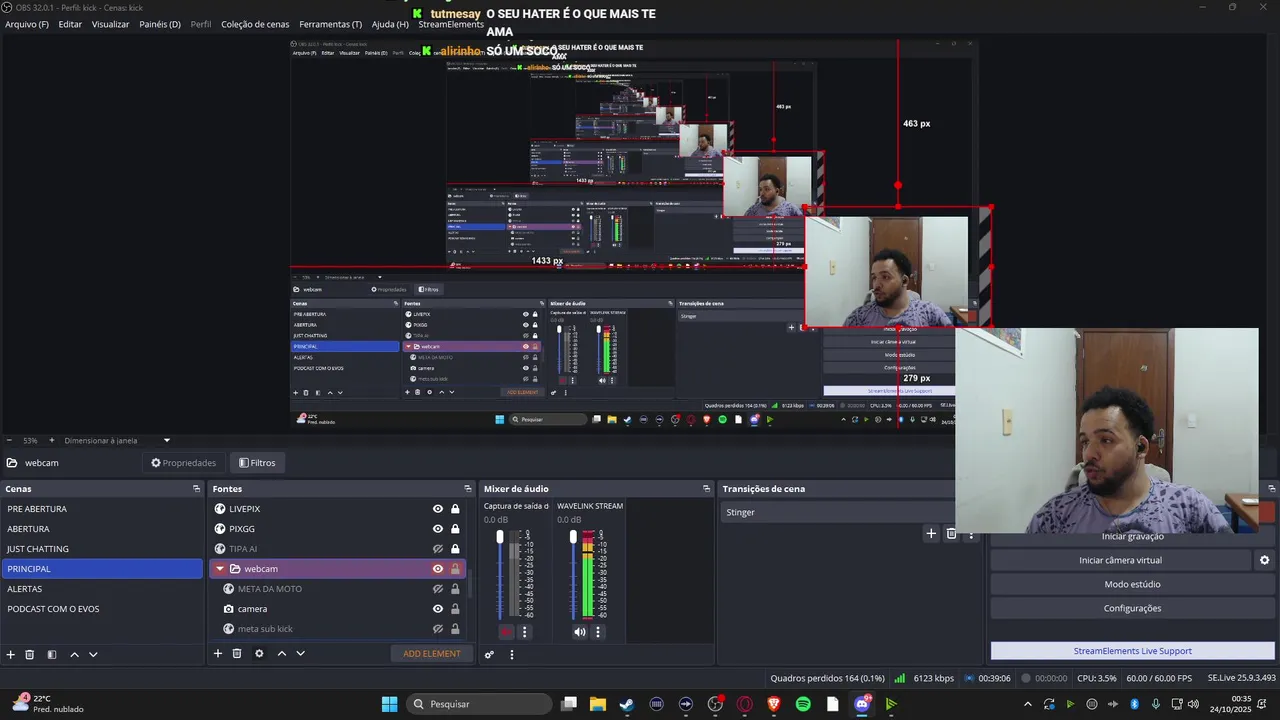The image size is (1280, 720).
Task: Select the JUST CHATTING scene
Action: pyautogui.click(x=102, y=549)
